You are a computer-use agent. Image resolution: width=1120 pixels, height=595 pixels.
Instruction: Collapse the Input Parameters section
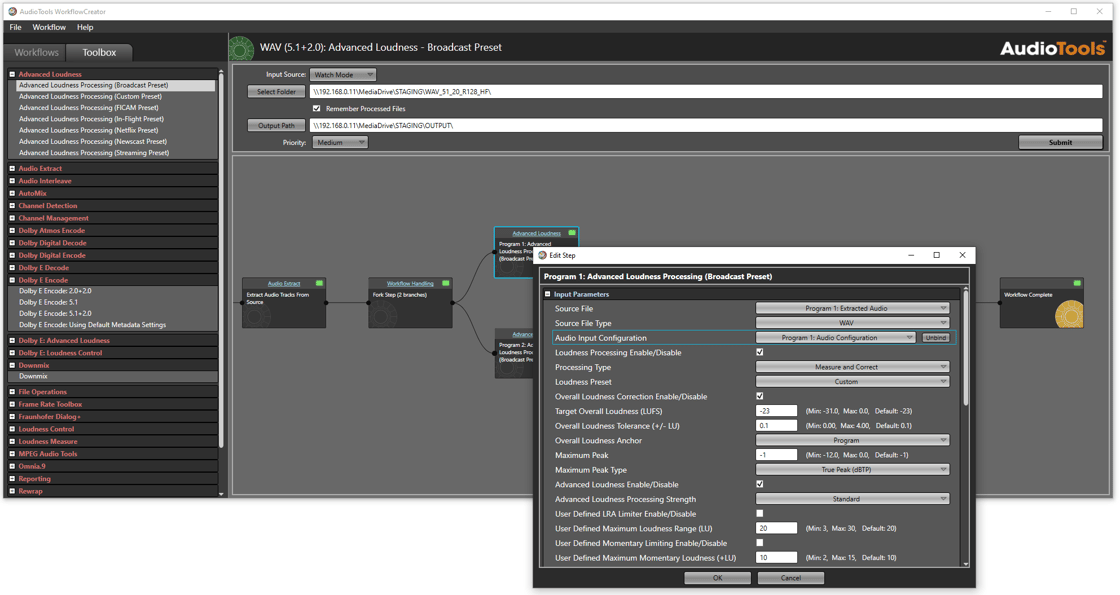[548, 294]
